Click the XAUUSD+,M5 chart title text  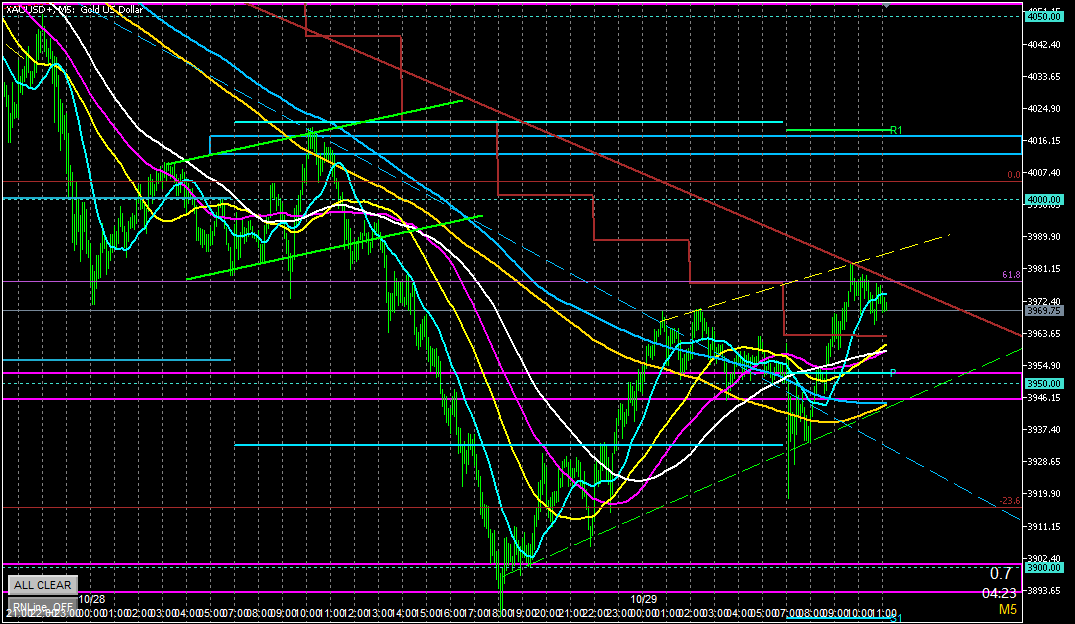pos(40,9)
